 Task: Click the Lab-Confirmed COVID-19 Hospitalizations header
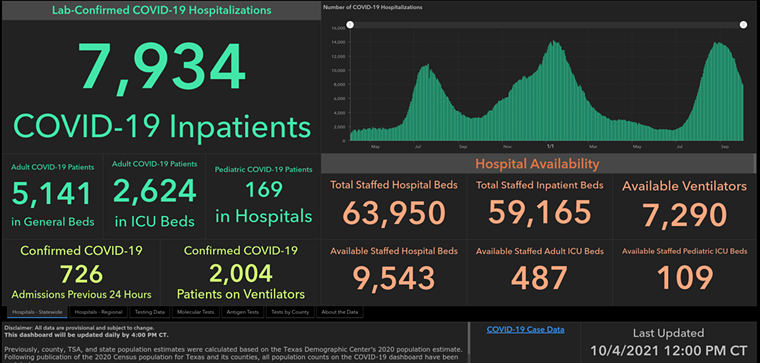click(x=161, y=10)
